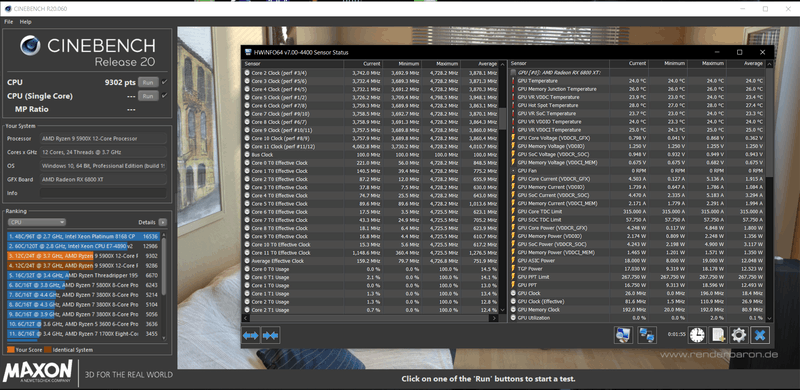This screenshot has height=390, width=800.
Task: Sort by left panel Maximum column header
Action: [441, 64]
